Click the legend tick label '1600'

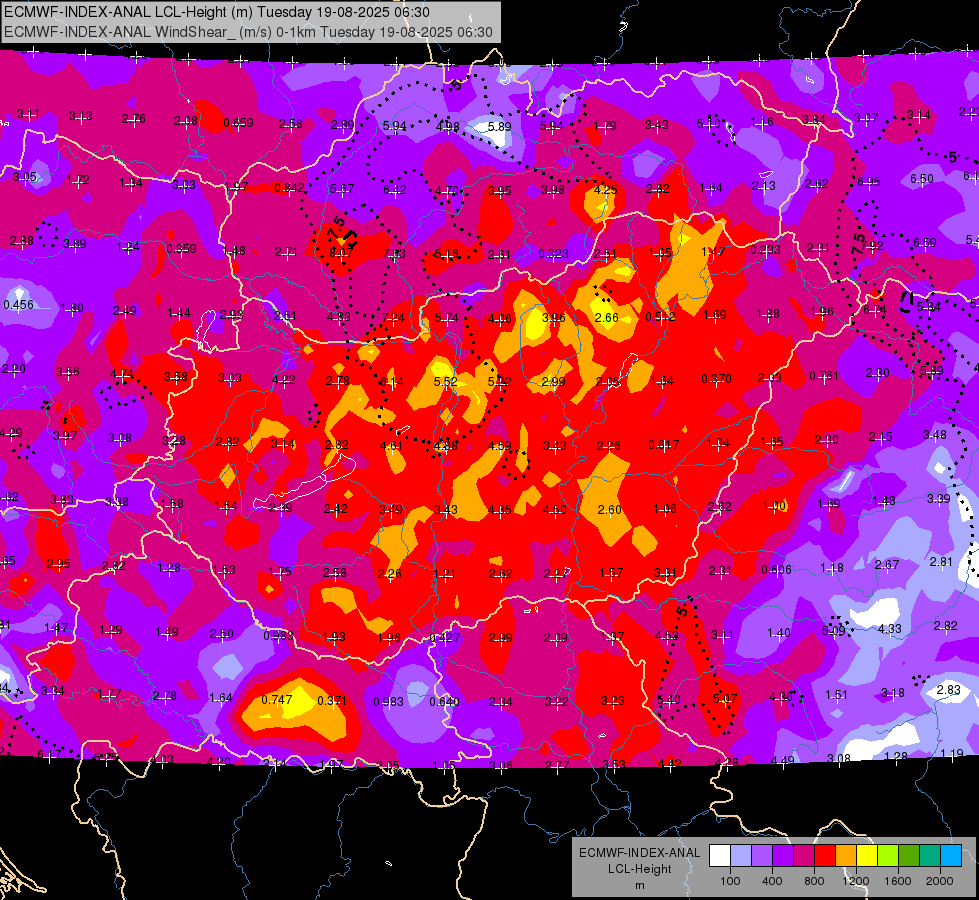898,881
